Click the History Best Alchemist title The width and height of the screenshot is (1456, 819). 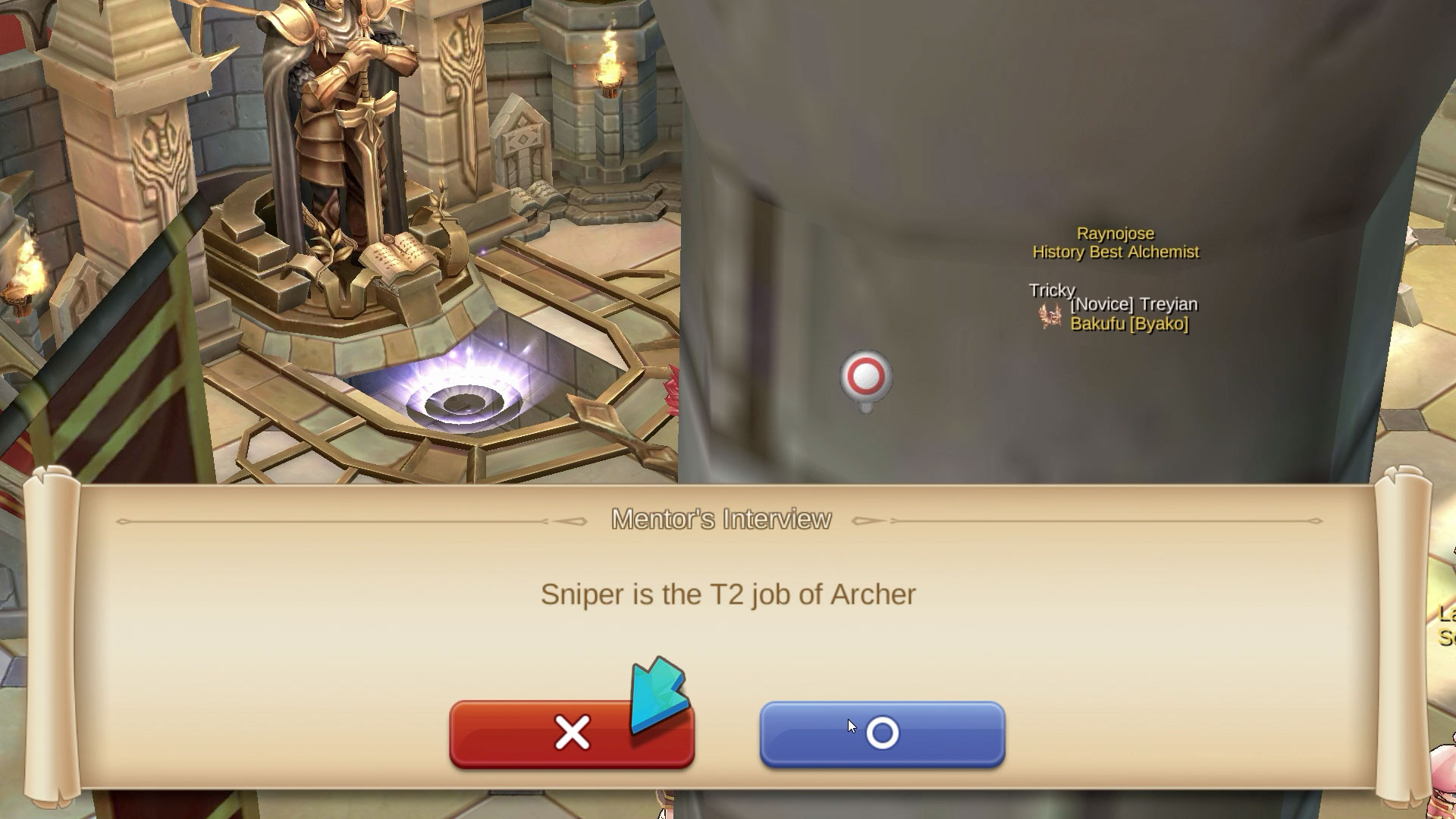(1116, 253)
